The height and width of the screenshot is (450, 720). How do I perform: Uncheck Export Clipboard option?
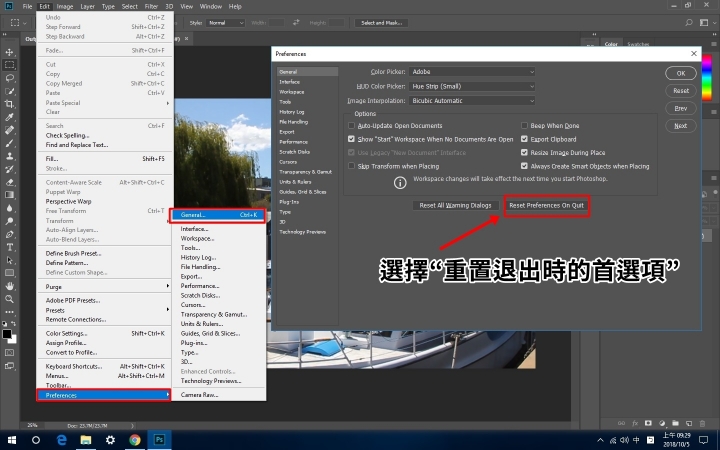coord(524,139)
